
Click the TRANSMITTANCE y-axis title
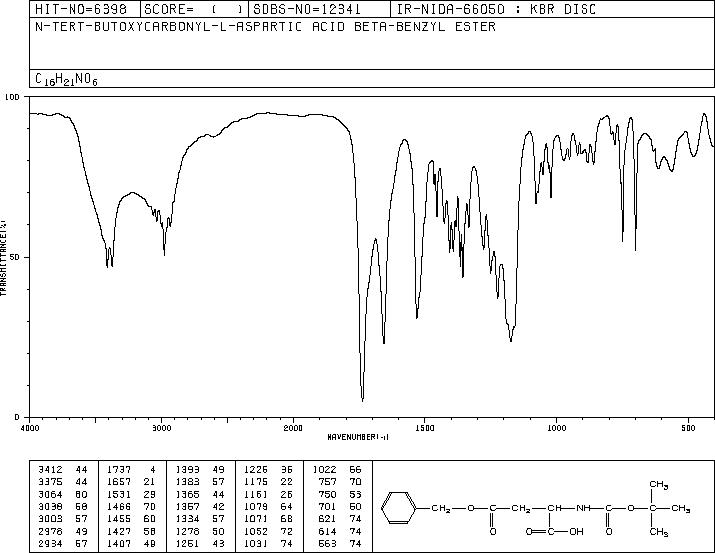pos(3,258)
